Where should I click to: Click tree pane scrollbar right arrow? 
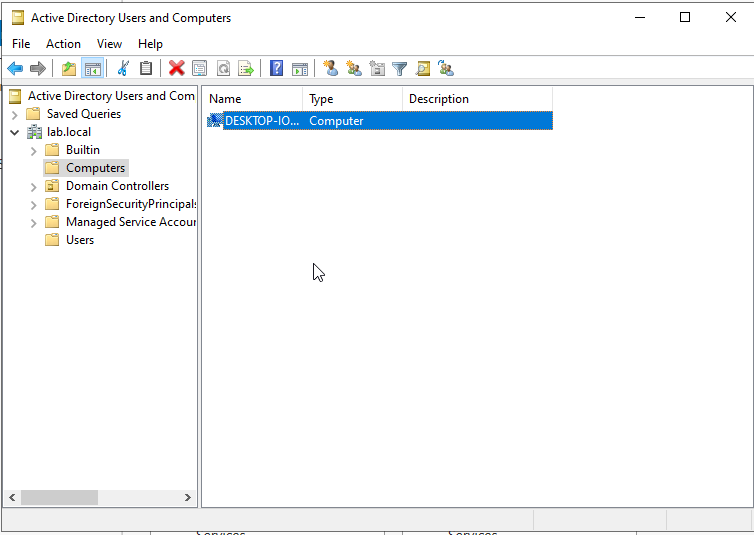(x=188, y=498)
